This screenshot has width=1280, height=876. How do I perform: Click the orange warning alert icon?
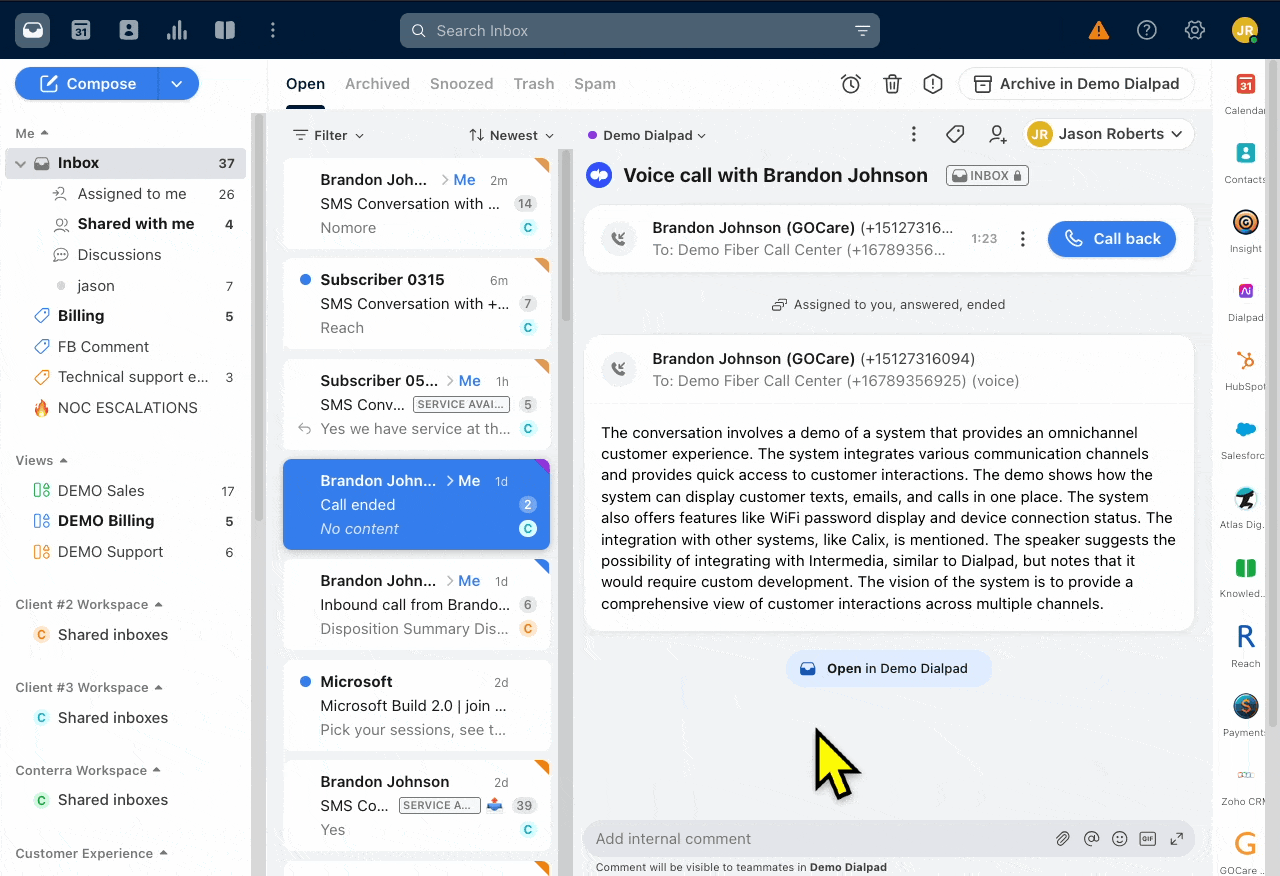[x=1099, y=30]
